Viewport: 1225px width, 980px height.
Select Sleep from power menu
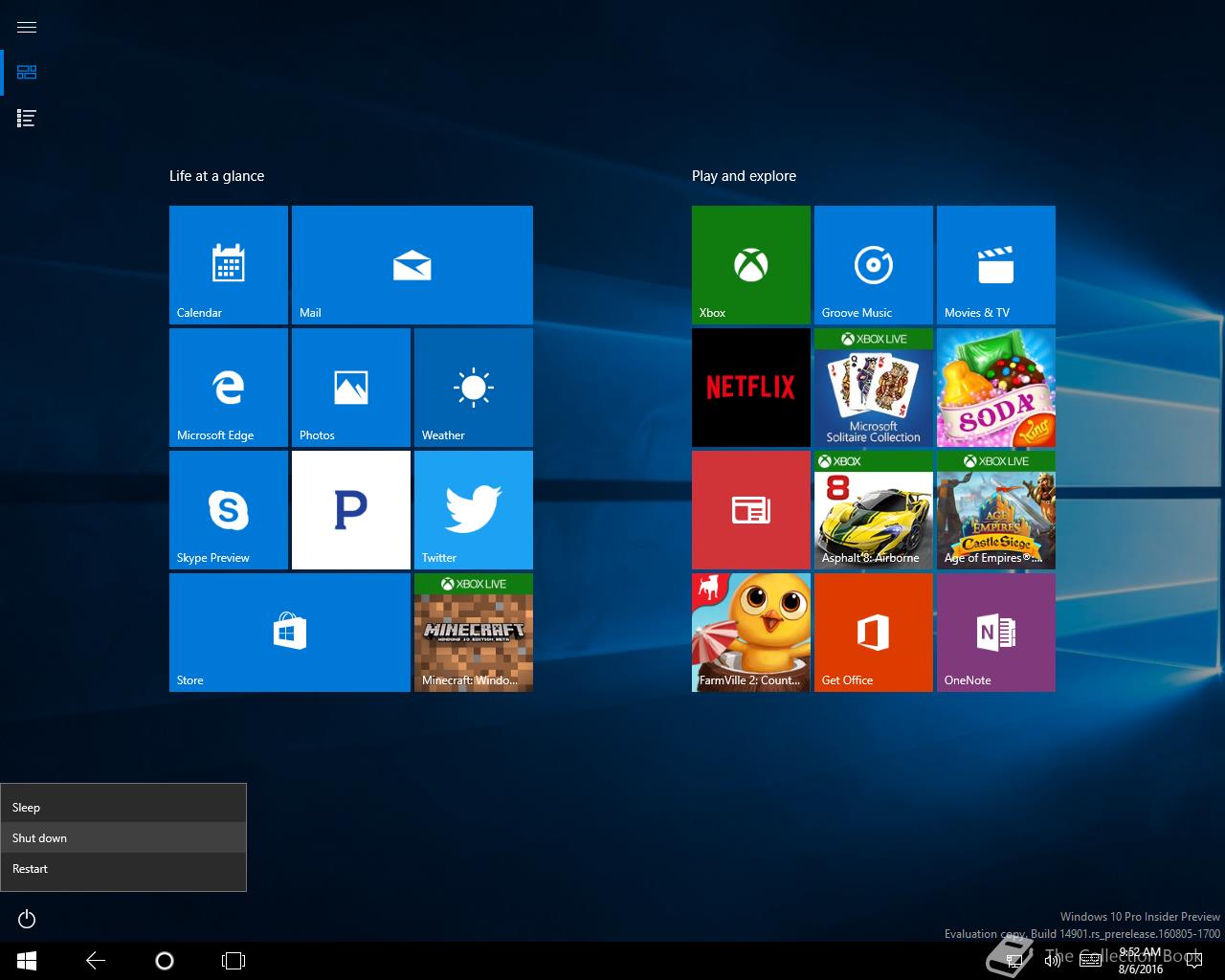tap(123, 807)
